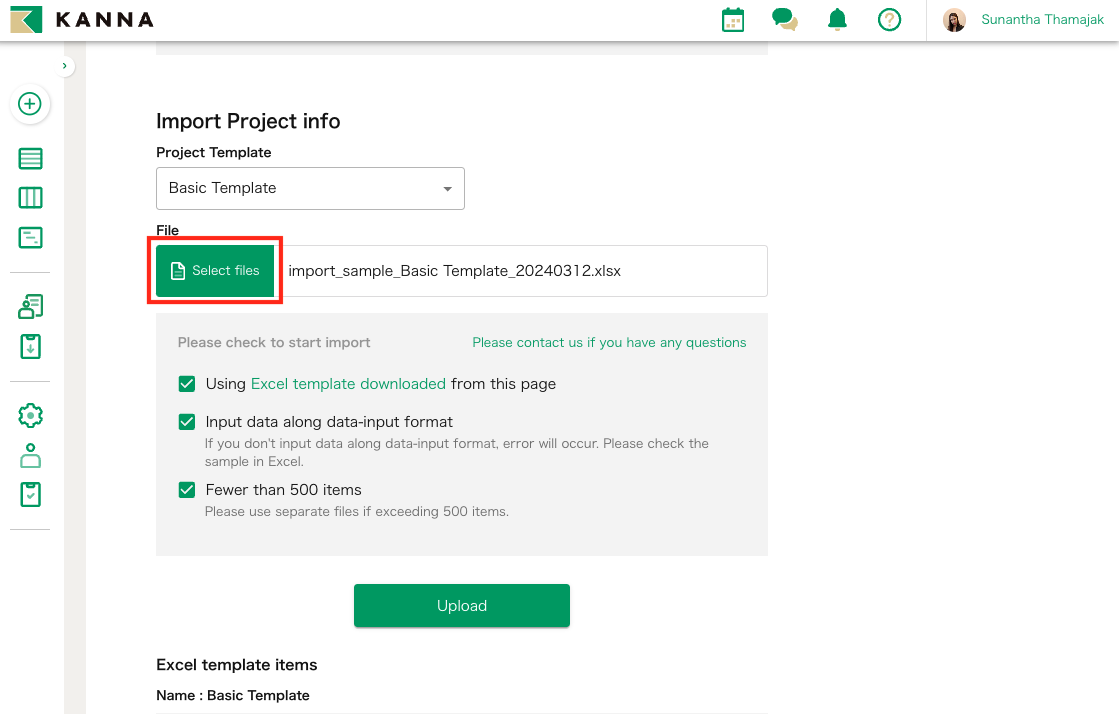
Task: Select the member contacts icon in sidebar
Action: point(29,306)
